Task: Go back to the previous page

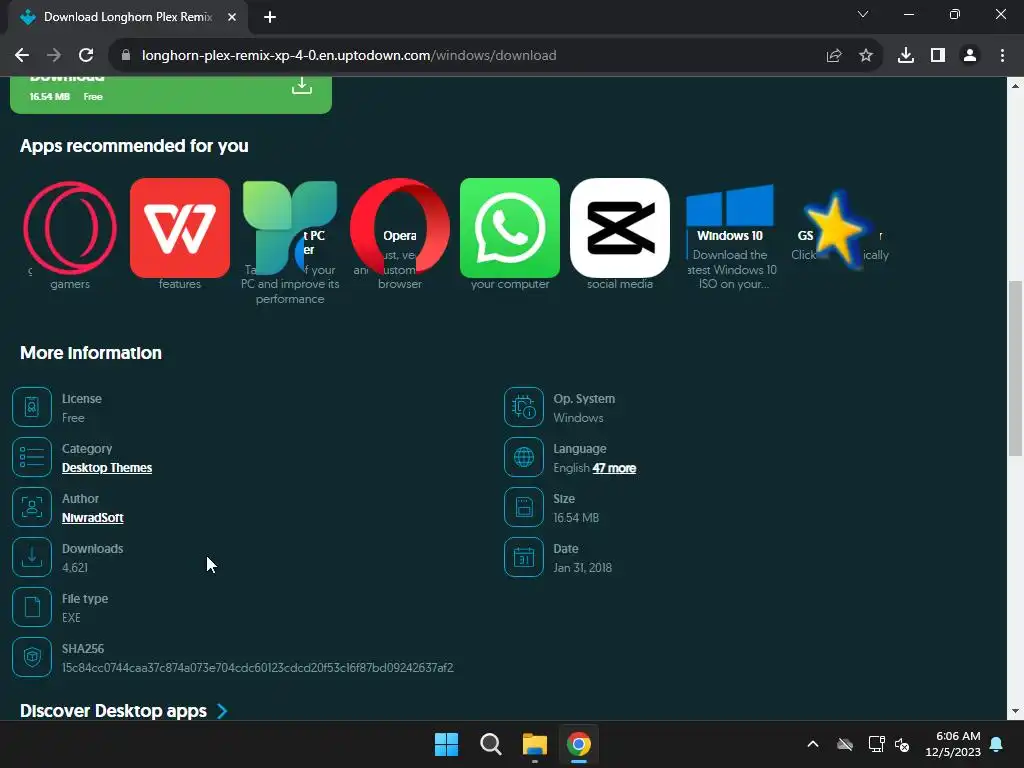Action: click(x=22, y=56)
